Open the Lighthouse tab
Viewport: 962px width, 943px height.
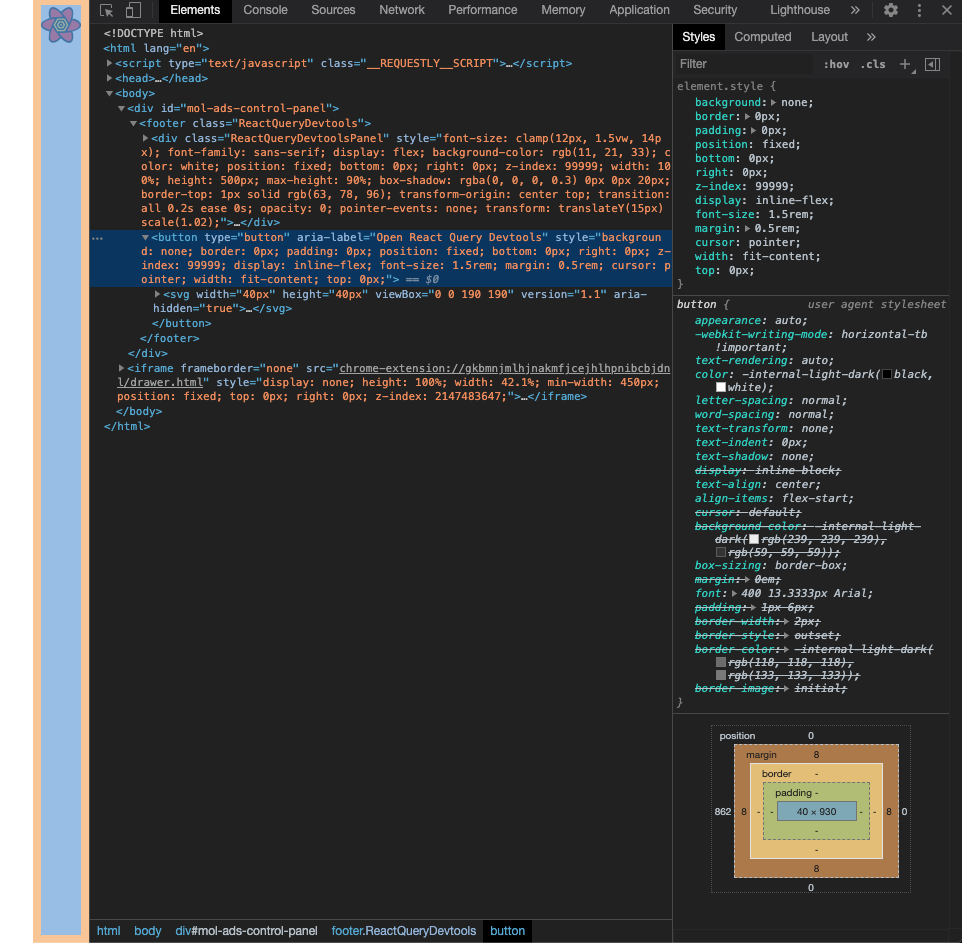pyautogui.click(x=799, y=10)
